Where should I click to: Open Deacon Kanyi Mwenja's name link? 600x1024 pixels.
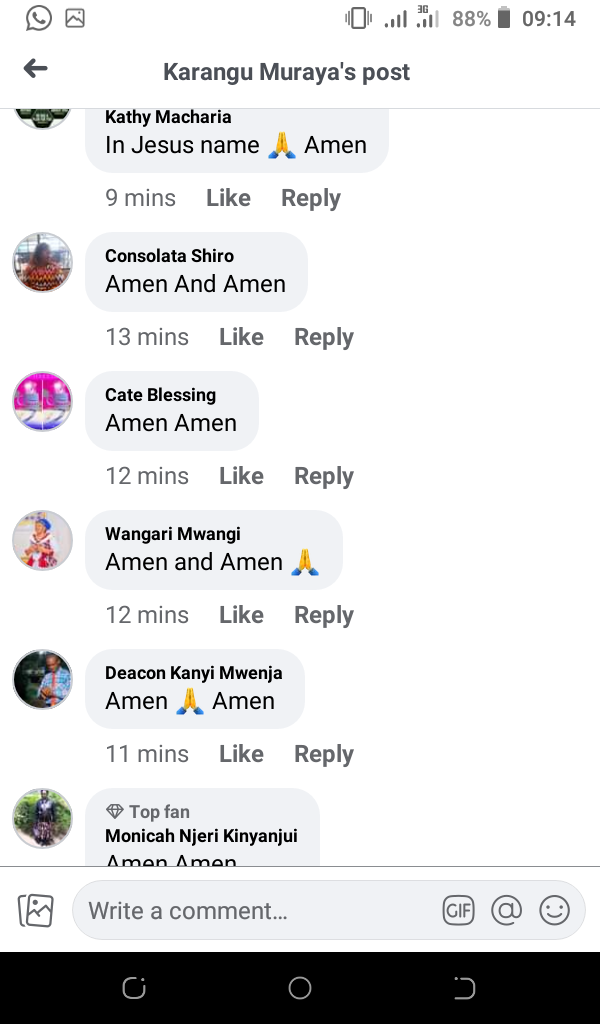193,673
